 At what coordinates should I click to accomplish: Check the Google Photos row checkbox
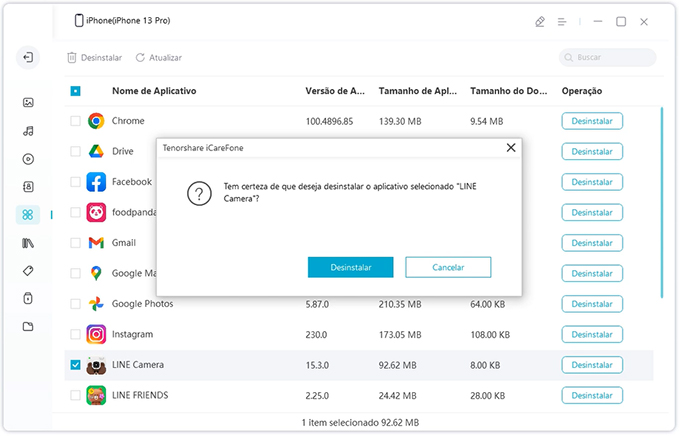pyautogui.click(x=75, y=304)
